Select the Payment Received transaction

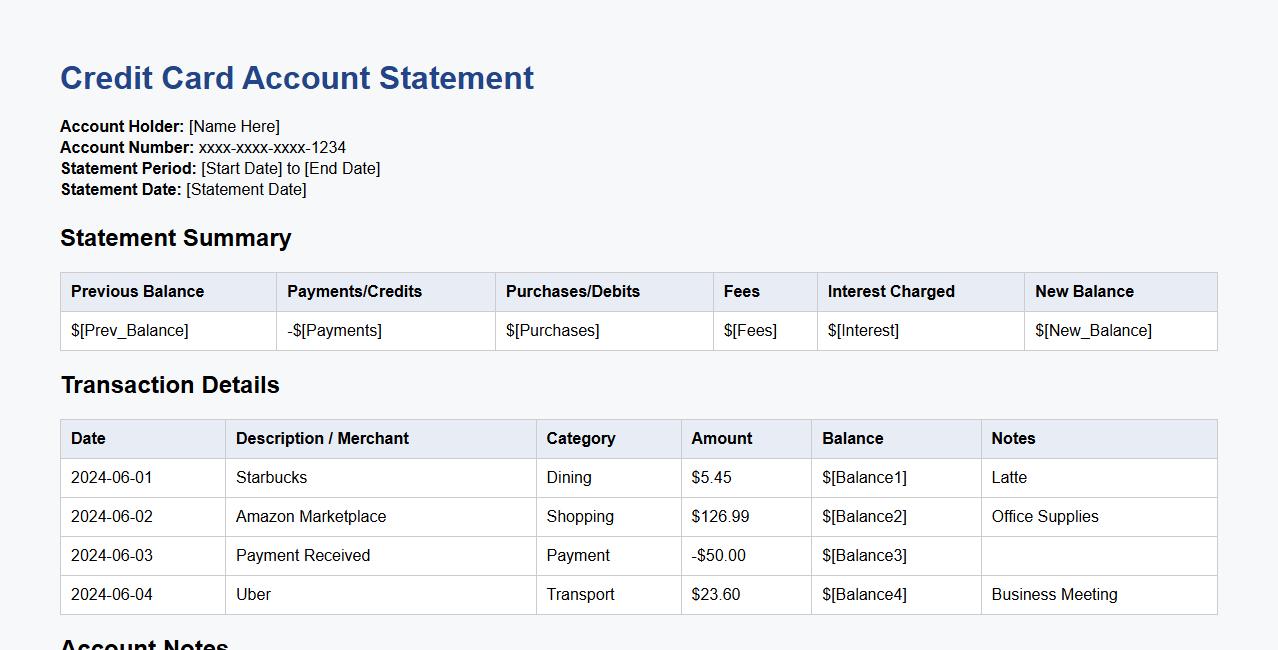pos(302,555)
